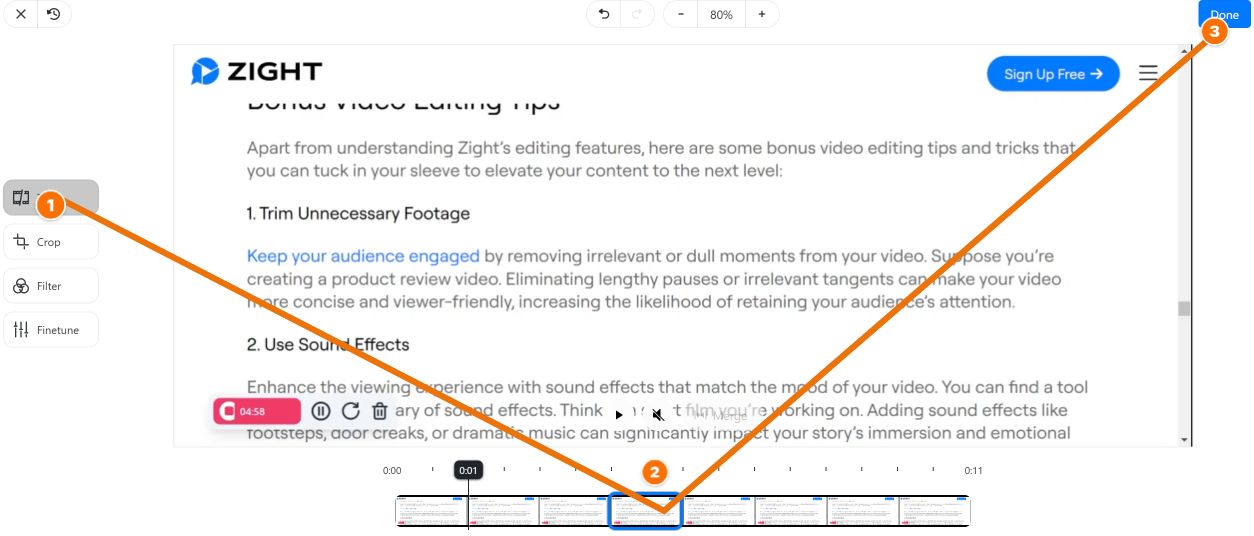Click the Zight logo in the video
The image size is (1254, 536).
click(256, 71)
